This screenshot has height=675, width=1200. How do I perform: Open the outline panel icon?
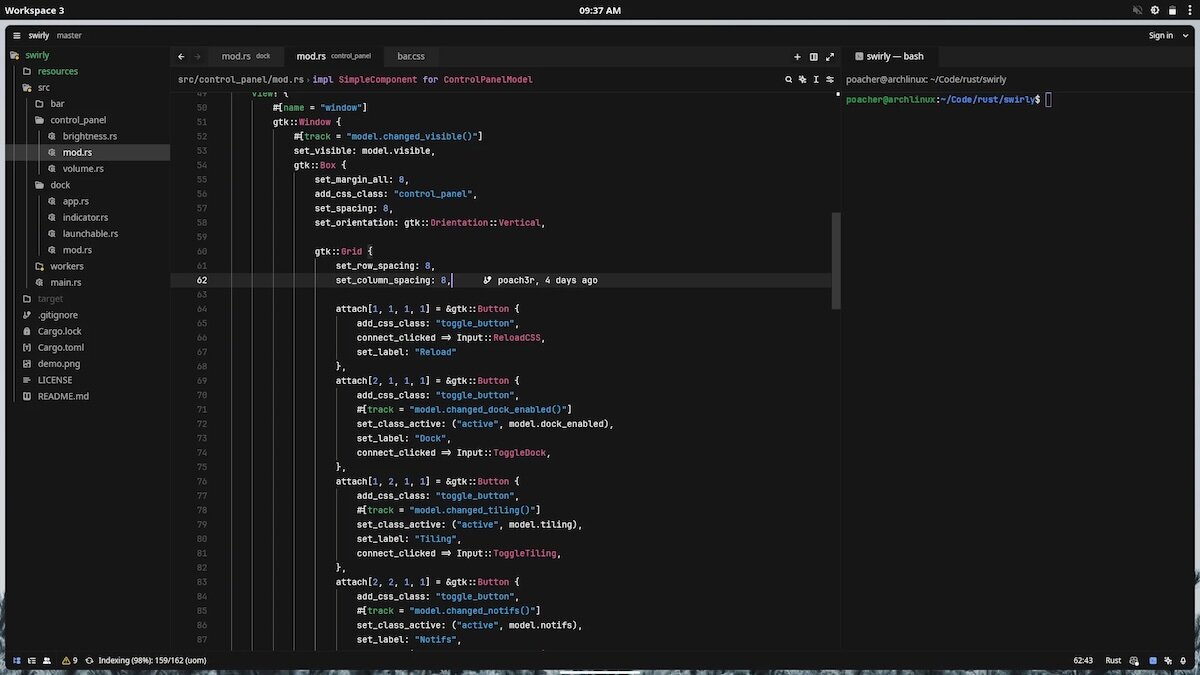31,660
